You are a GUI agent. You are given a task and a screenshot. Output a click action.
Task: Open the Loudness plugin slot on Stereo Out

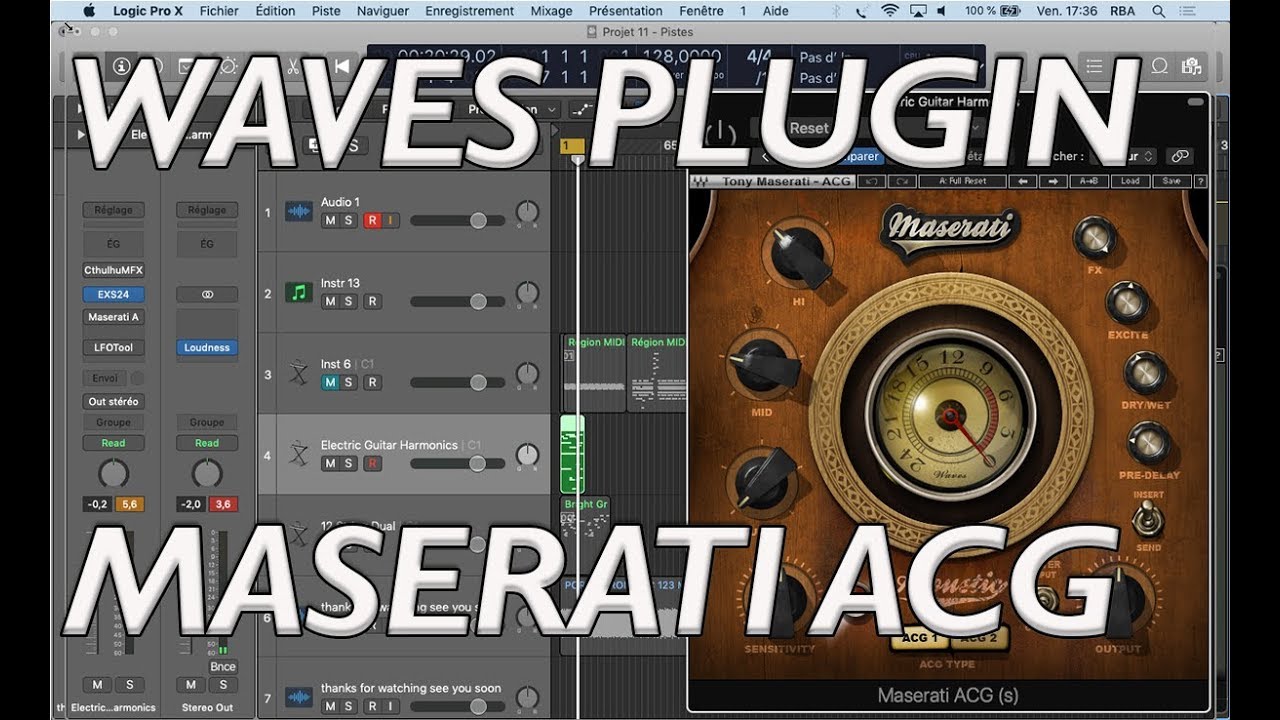[207, 348]
